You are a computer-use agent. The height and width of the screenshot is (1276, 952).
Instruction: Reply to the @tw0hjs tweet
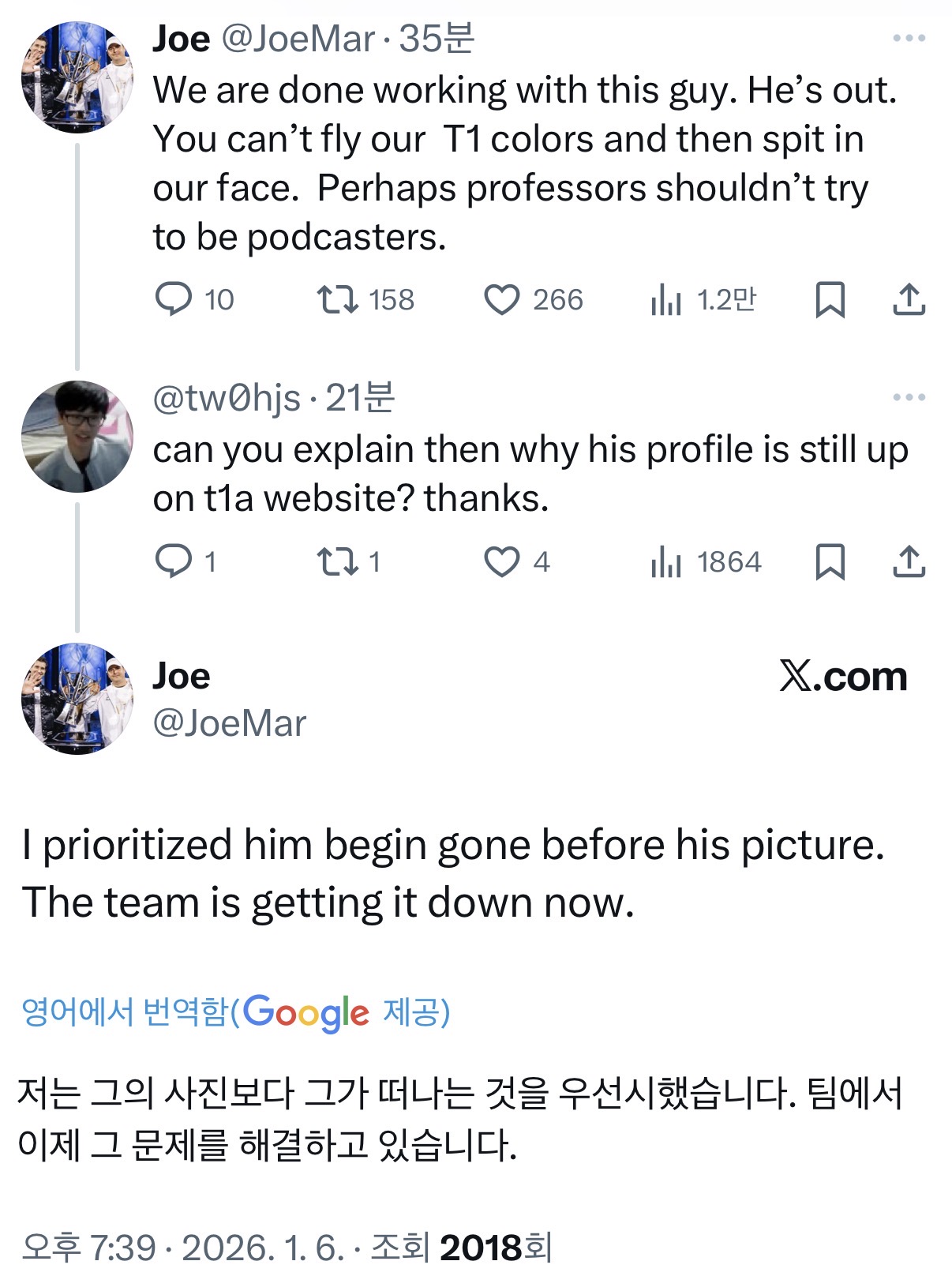tap(174, 561)
